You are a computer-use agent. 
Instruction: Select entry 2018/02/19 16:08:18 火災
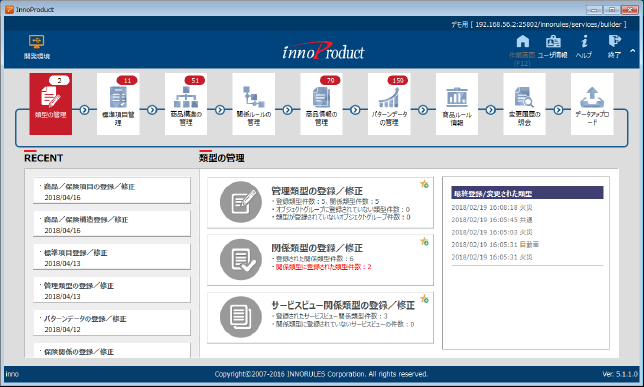coord(492,208)
